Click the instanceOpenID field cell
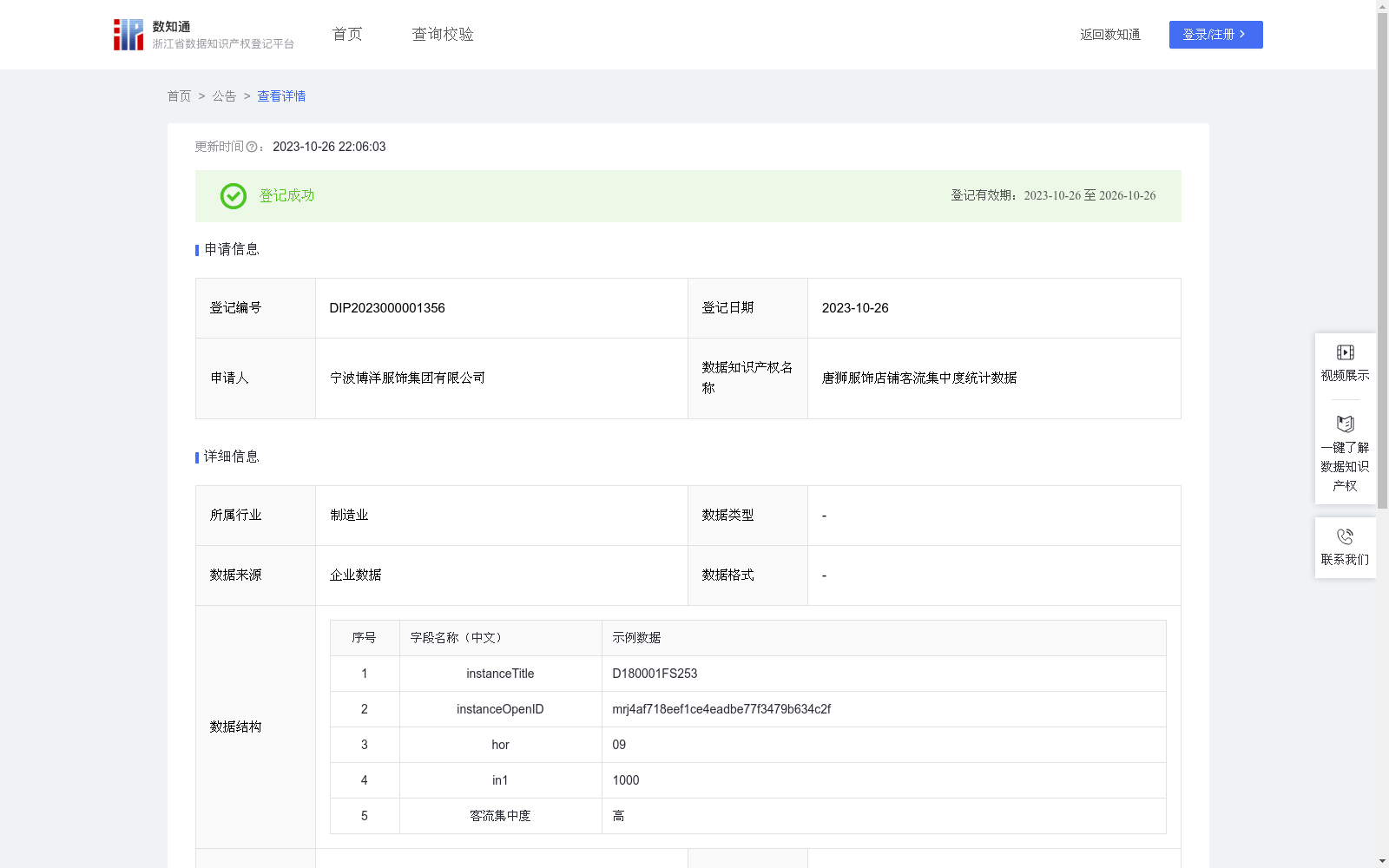Screen dimensions: 1389x868 click(x=500, y=709)
